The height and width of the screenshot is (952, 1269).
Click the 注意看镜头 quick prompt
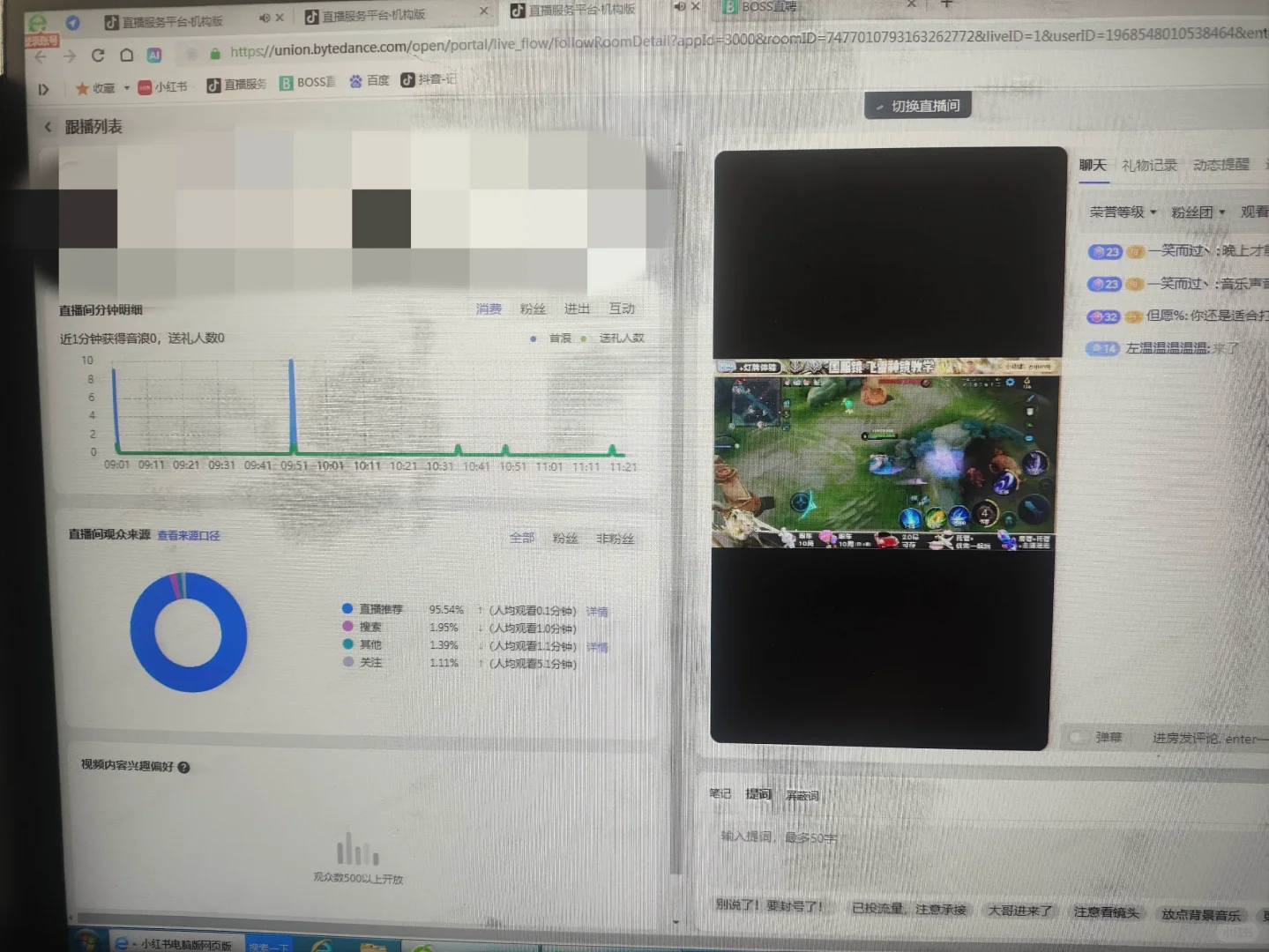tap(1106, 912)
